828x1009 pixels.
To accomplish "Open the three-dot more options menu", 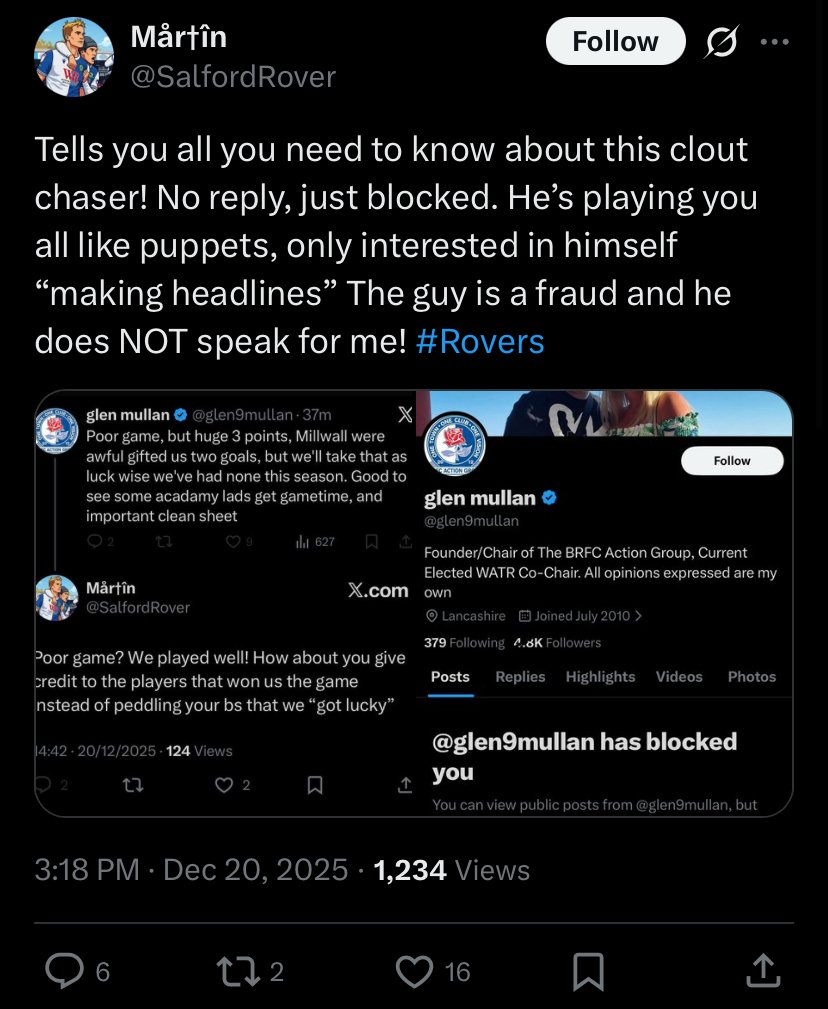I will coord(775,41).
